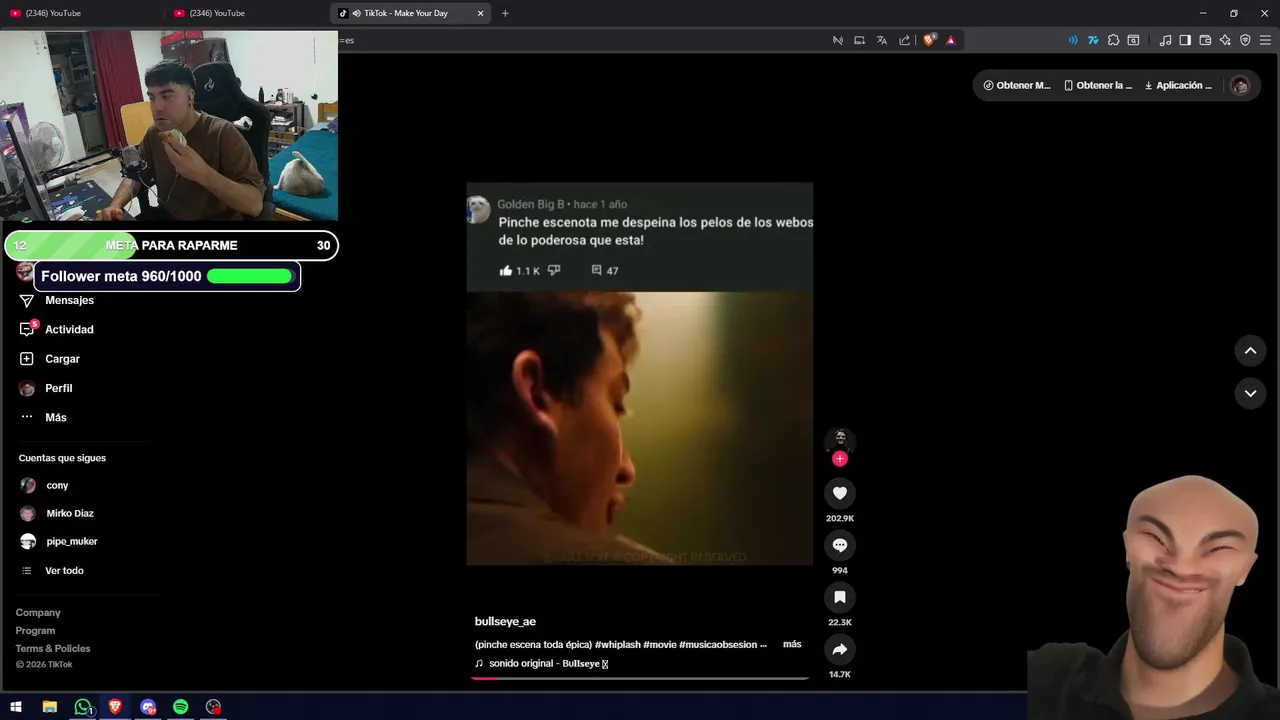This screenshot has height=720, width=1280.
Task: Click the webcam overlay feed
Action: [169, 125]
